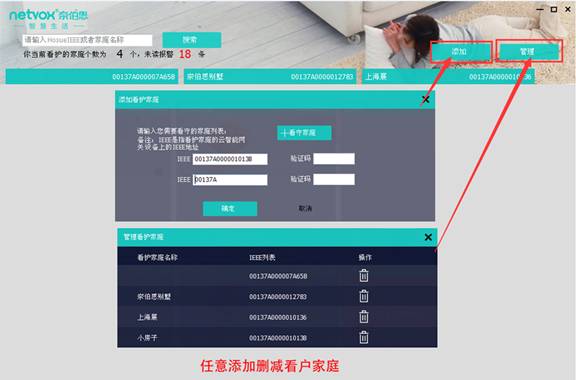Viewport: 576px width, 380px height.
Task: Delete the 小房子 family entry
Action: 364,337
